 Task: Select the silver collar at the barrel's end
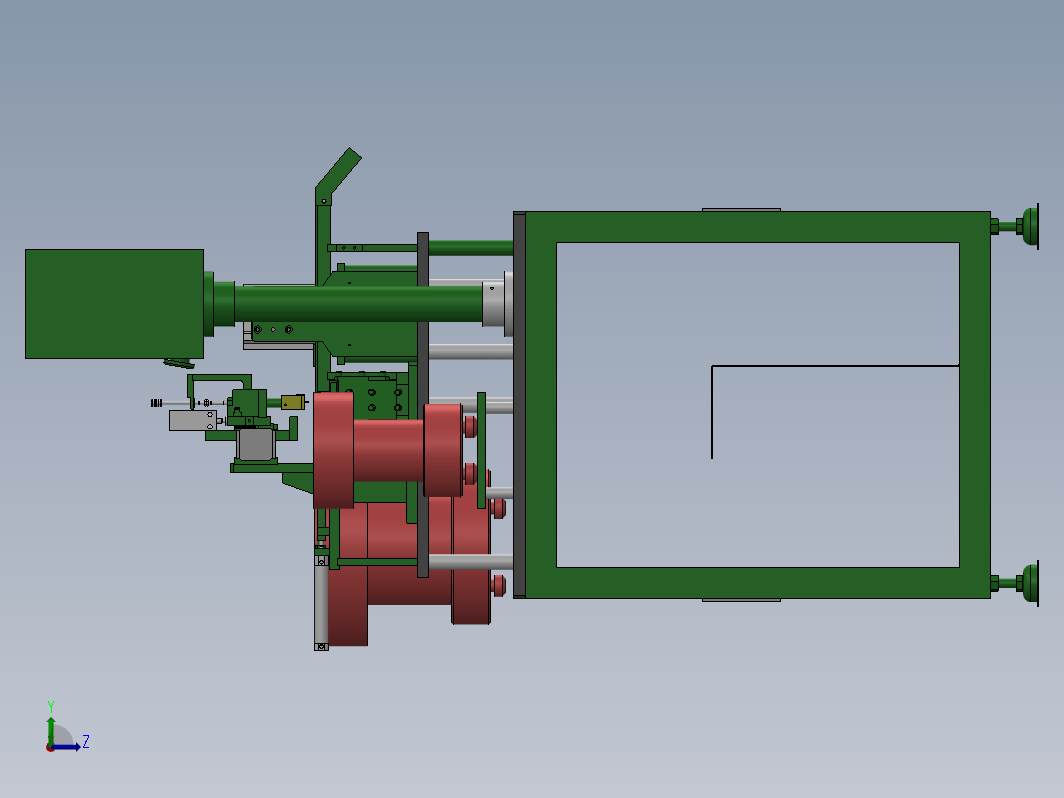point(493,303)
